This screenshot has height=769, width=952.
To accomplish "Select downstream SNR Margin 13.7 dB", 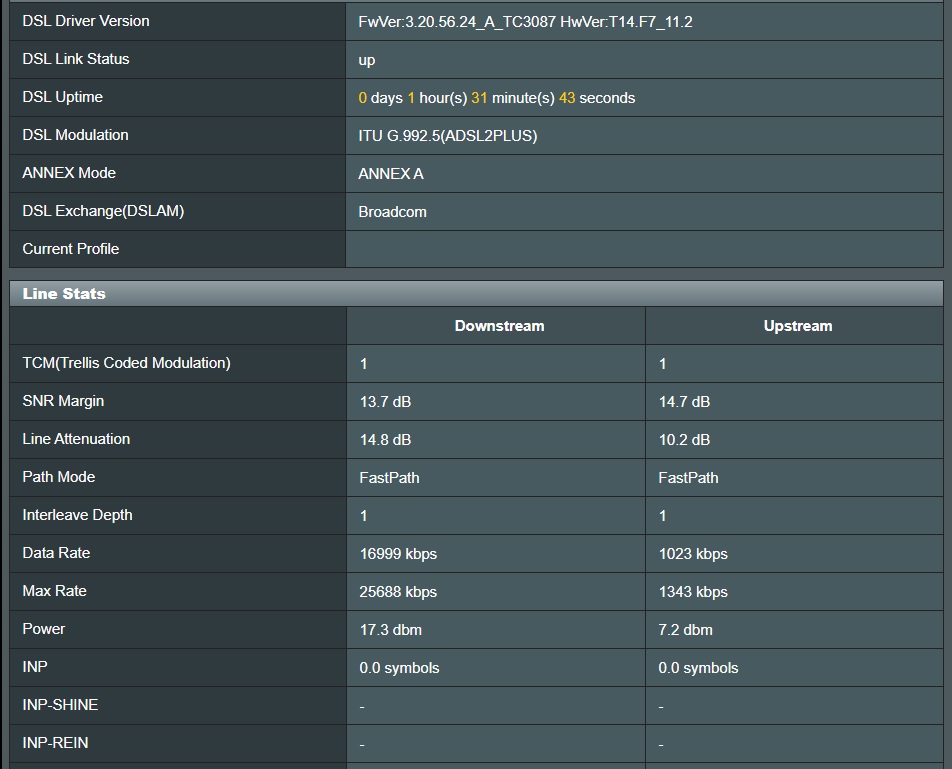I will pyautogui.click(x=386, y=402).
